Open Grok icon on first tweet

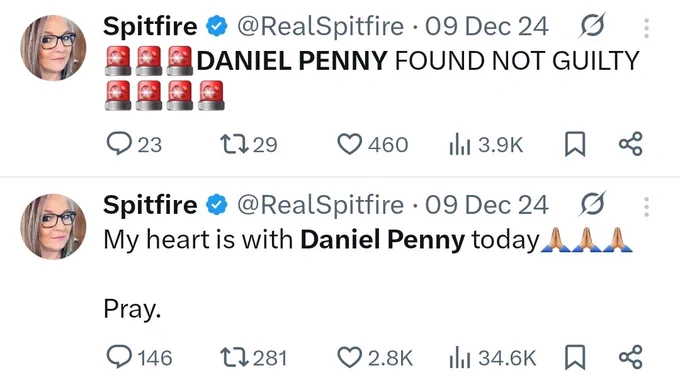(x=592, y=26)
